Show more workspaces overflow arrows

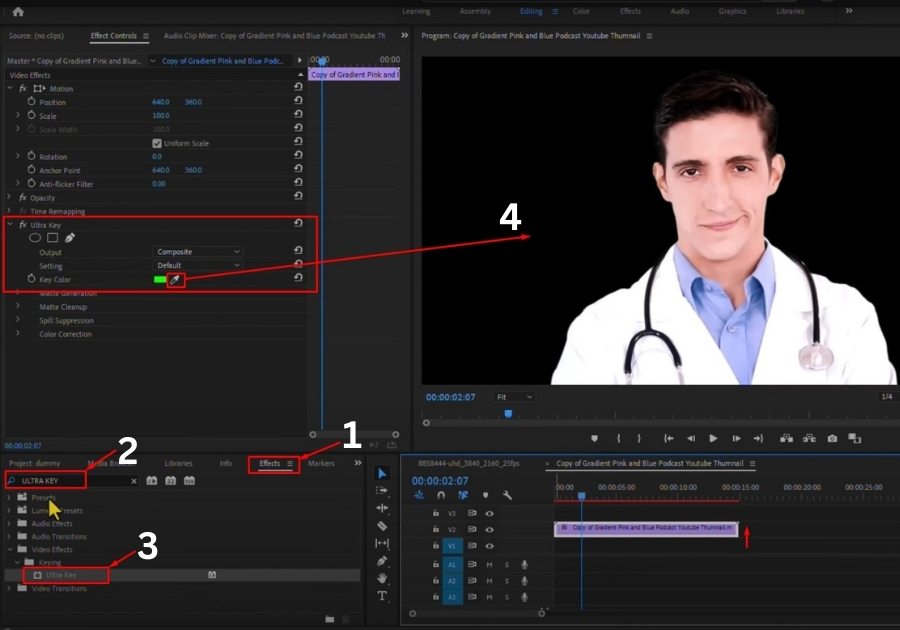(849, 11)
